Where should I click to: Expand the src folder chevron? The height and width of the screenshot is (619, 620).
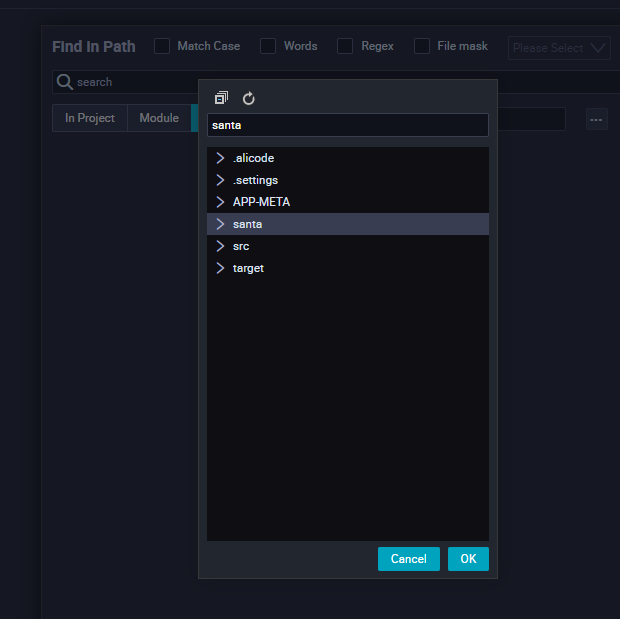pyautogui.click(x=220, y=246)
